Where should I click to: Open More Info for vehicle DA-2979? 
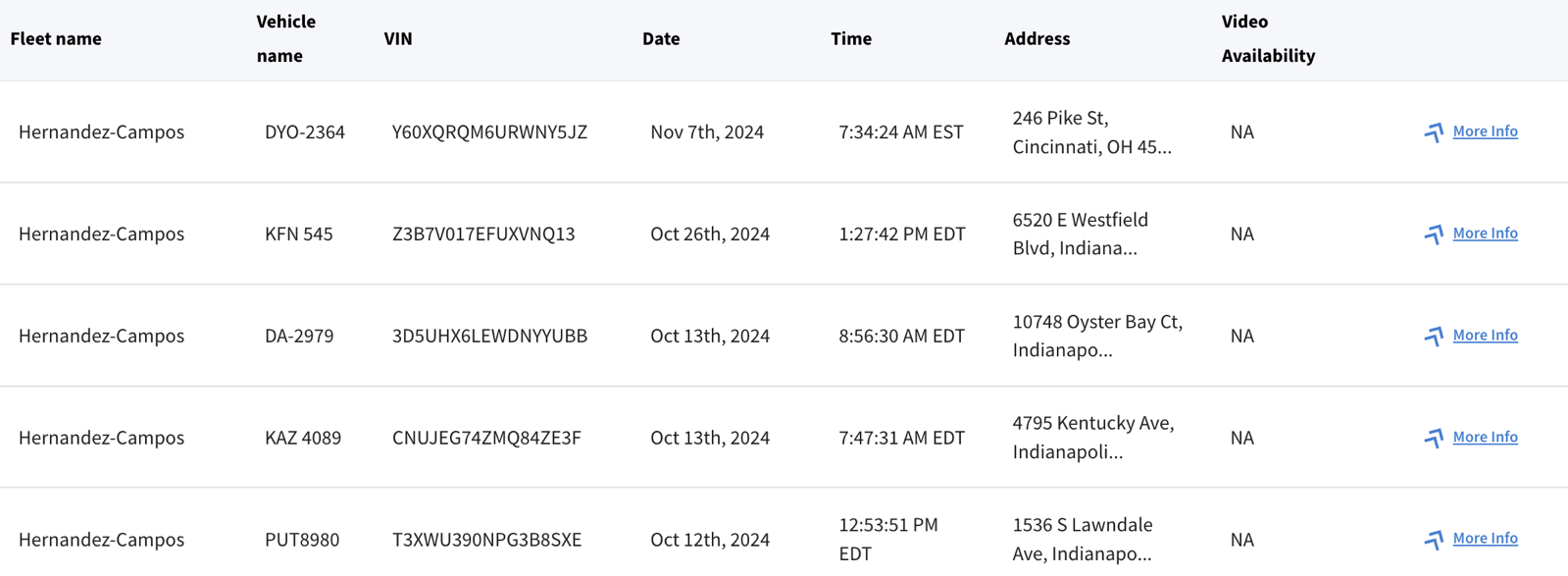click(1485, 336)
